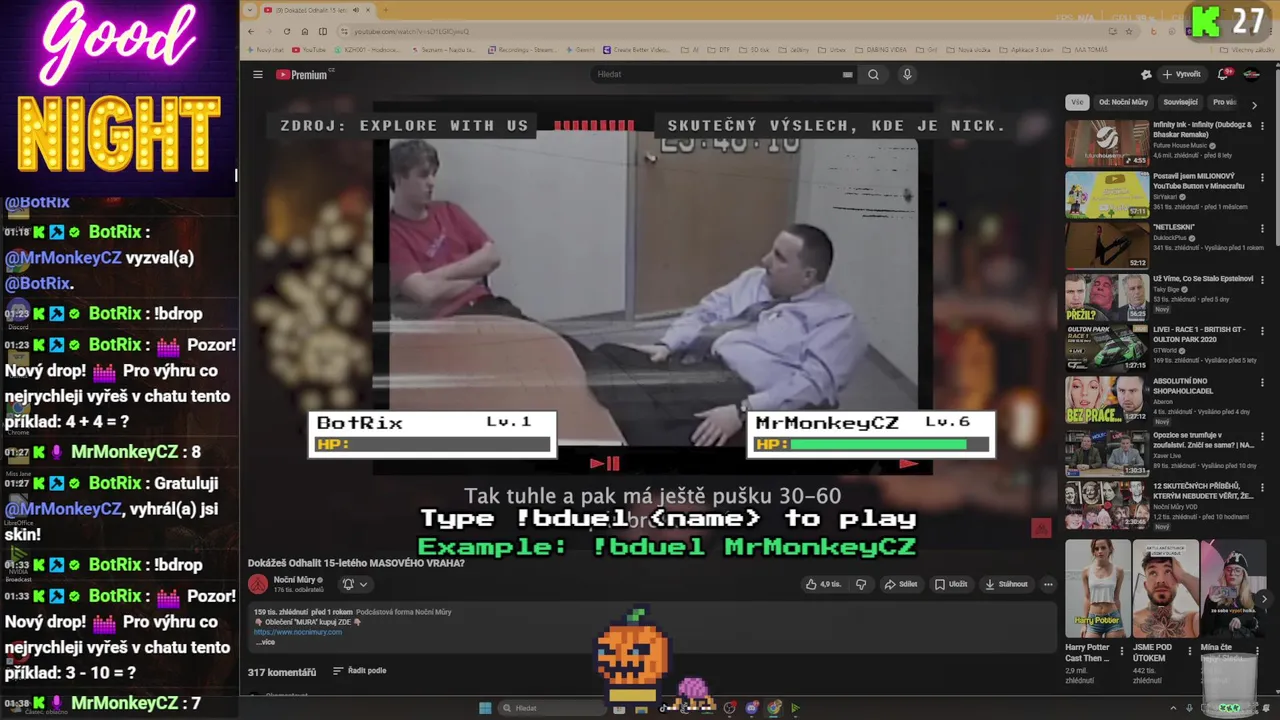
Task: Open the Windows Start menu
Action: coord(485,708)
